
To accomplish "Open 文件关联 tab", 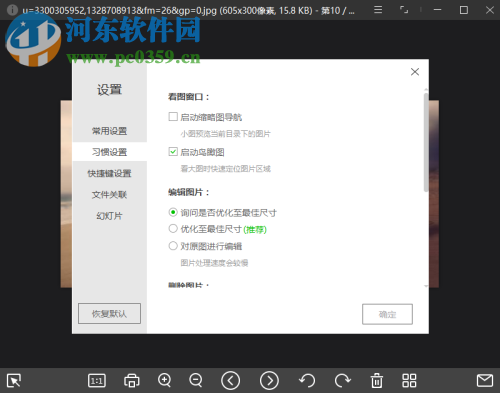I will [x=109, y=195].
